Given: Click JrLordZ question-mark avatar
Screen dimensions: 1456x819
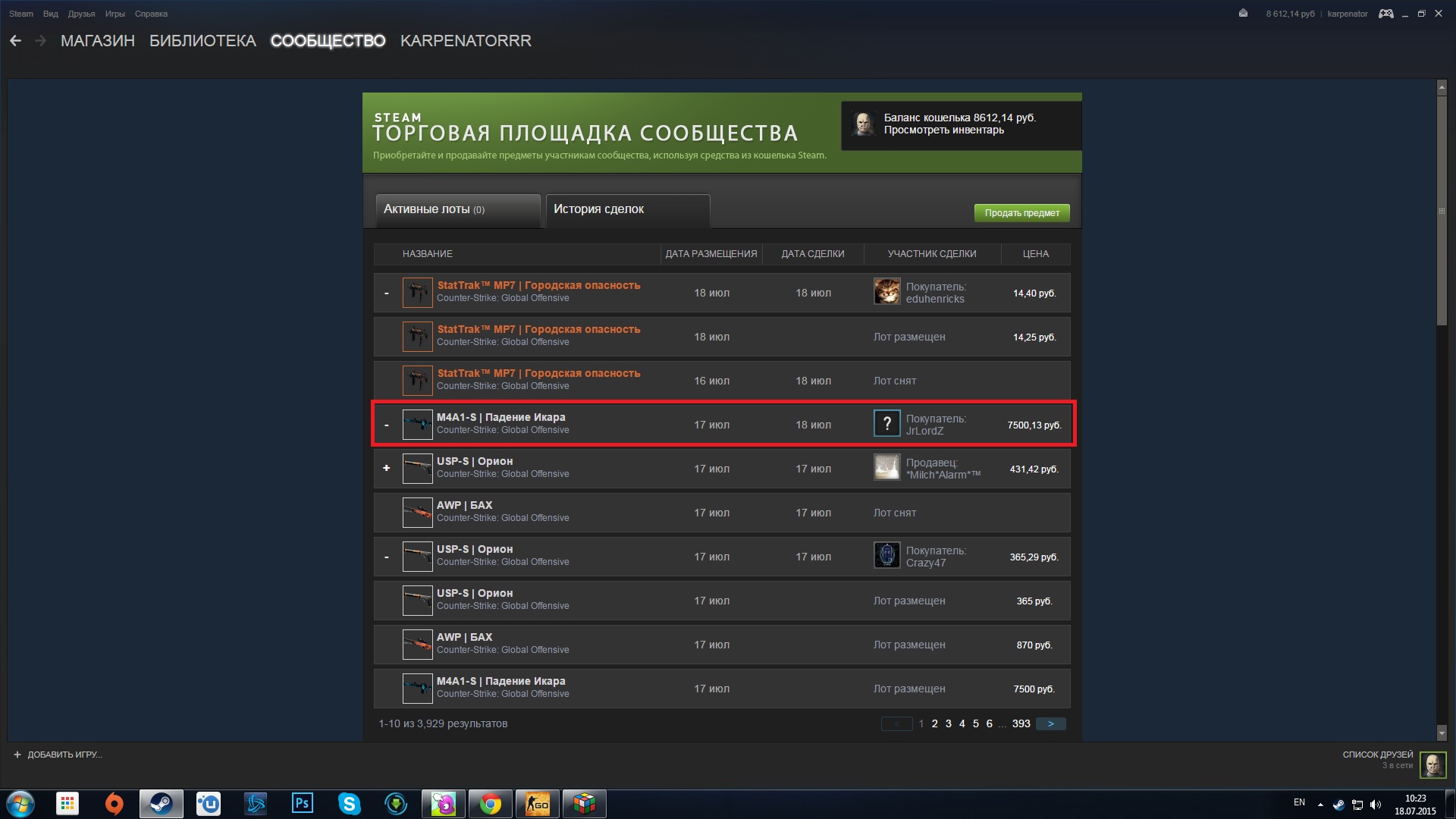Looking at the screenshot, I should [886, 424].
